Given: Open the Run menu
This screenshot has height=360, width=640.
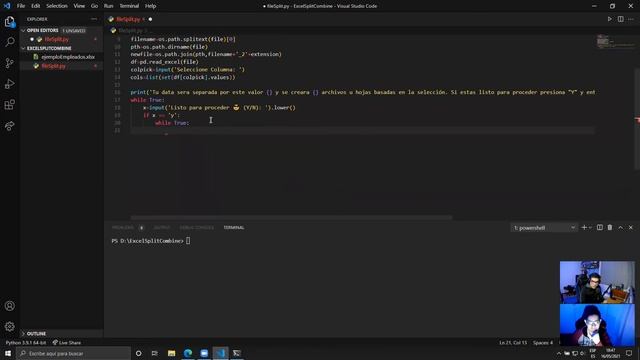Looking at the screenshot, I should coord(108,6).
